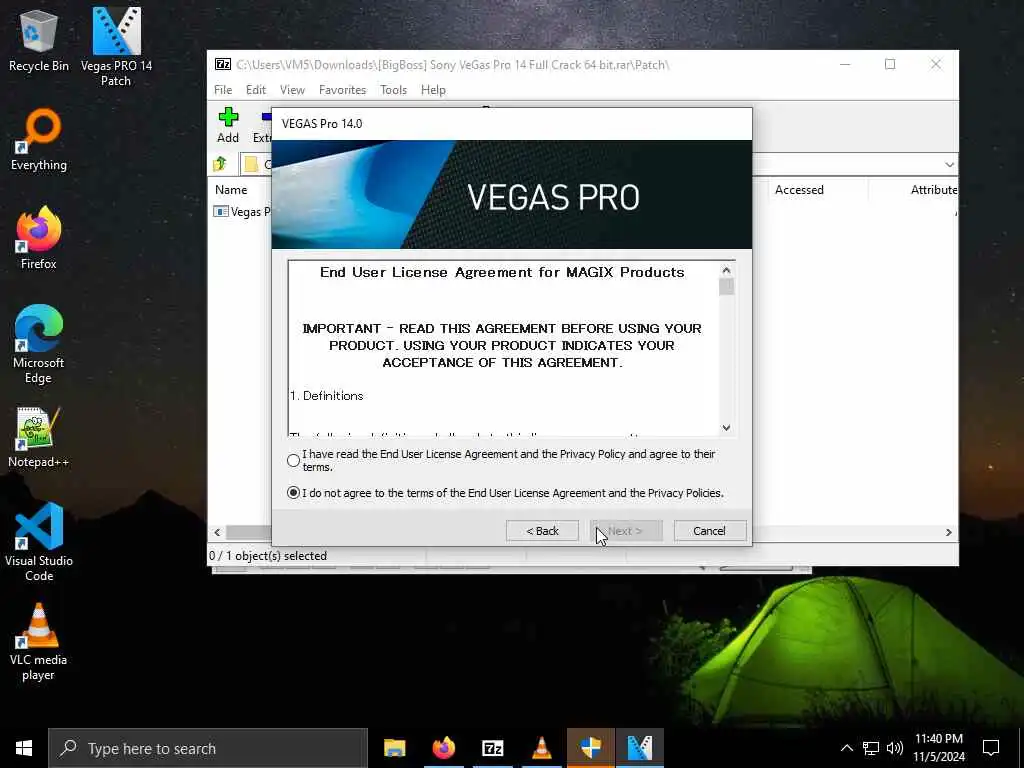Click the Back button in installer
The width and height of the screenshot is (1024, 768).
tap(543, 531)
